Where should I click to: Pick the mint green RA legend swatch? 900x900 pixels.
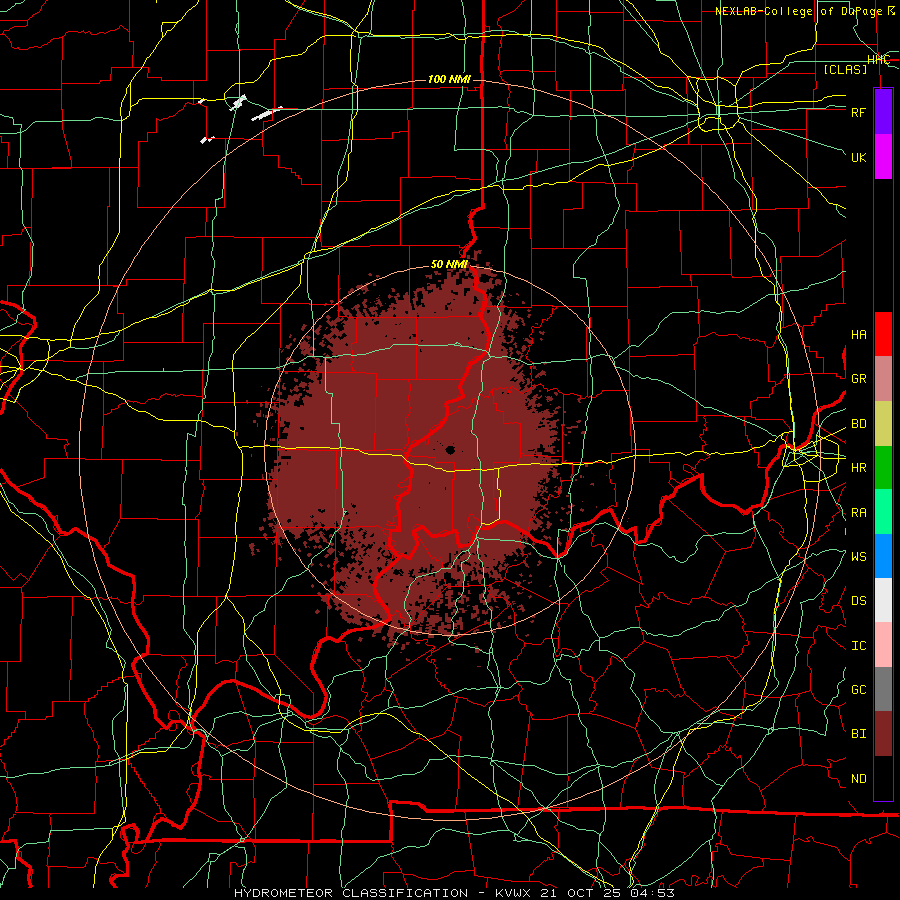point(883,512)
